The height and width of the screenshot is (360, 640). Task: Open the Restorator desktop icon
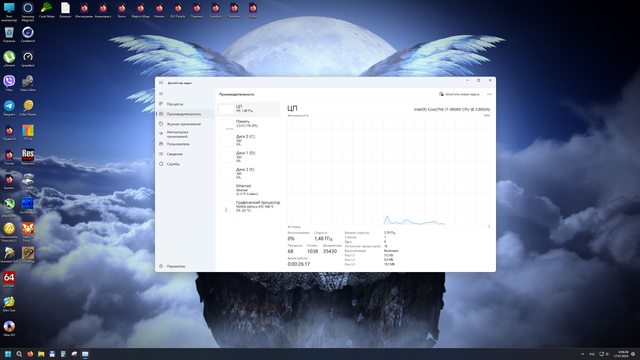(28, 157)
